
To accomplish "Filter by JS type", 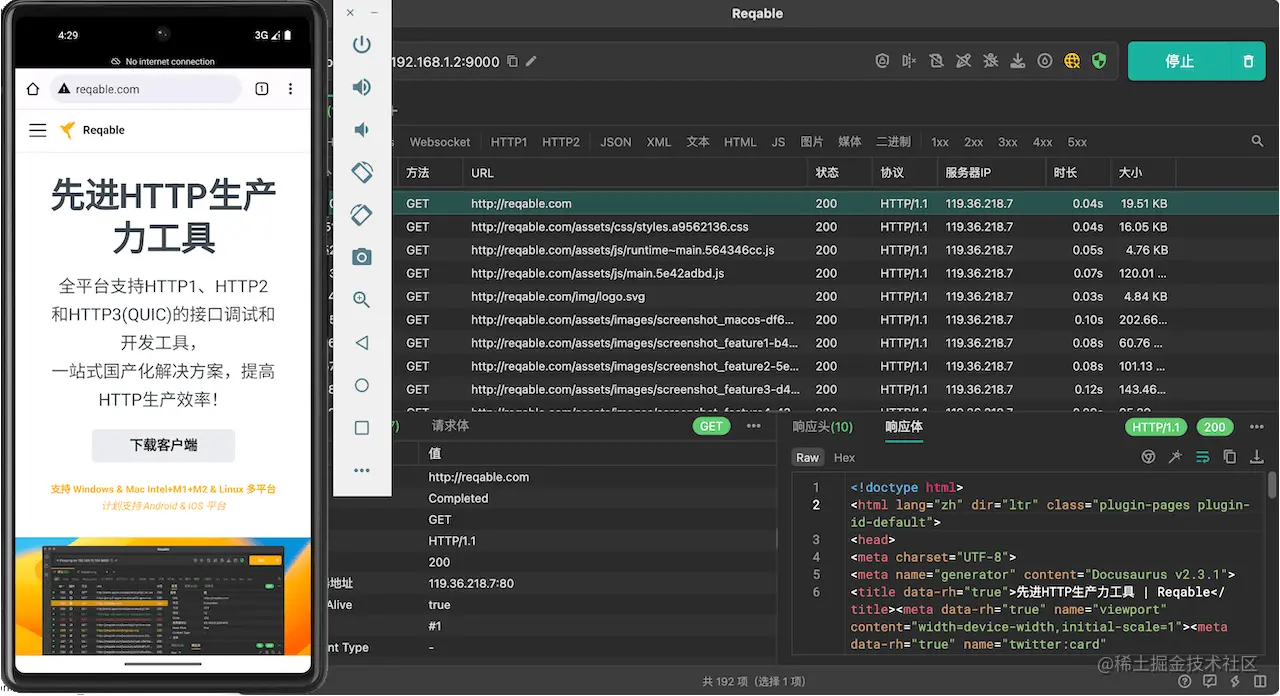I will [778, 142].
